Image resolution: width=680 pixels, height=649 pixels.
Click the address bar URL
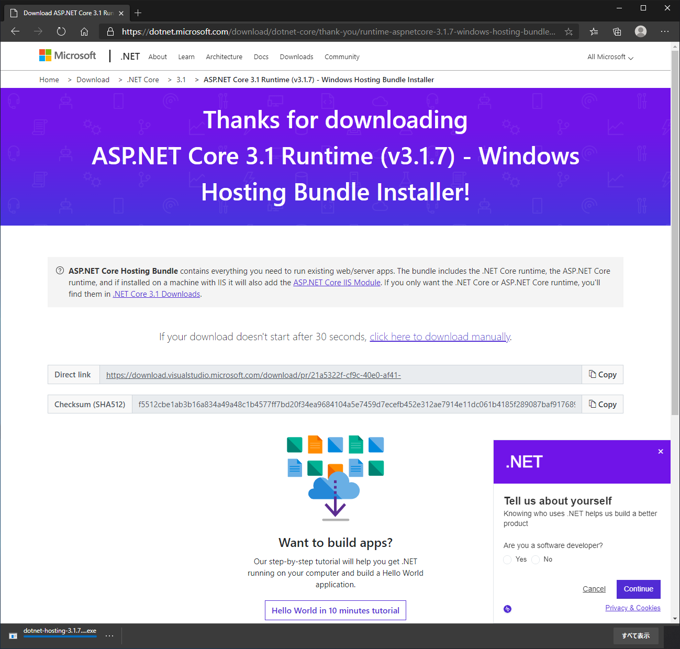tap(338, 32)
